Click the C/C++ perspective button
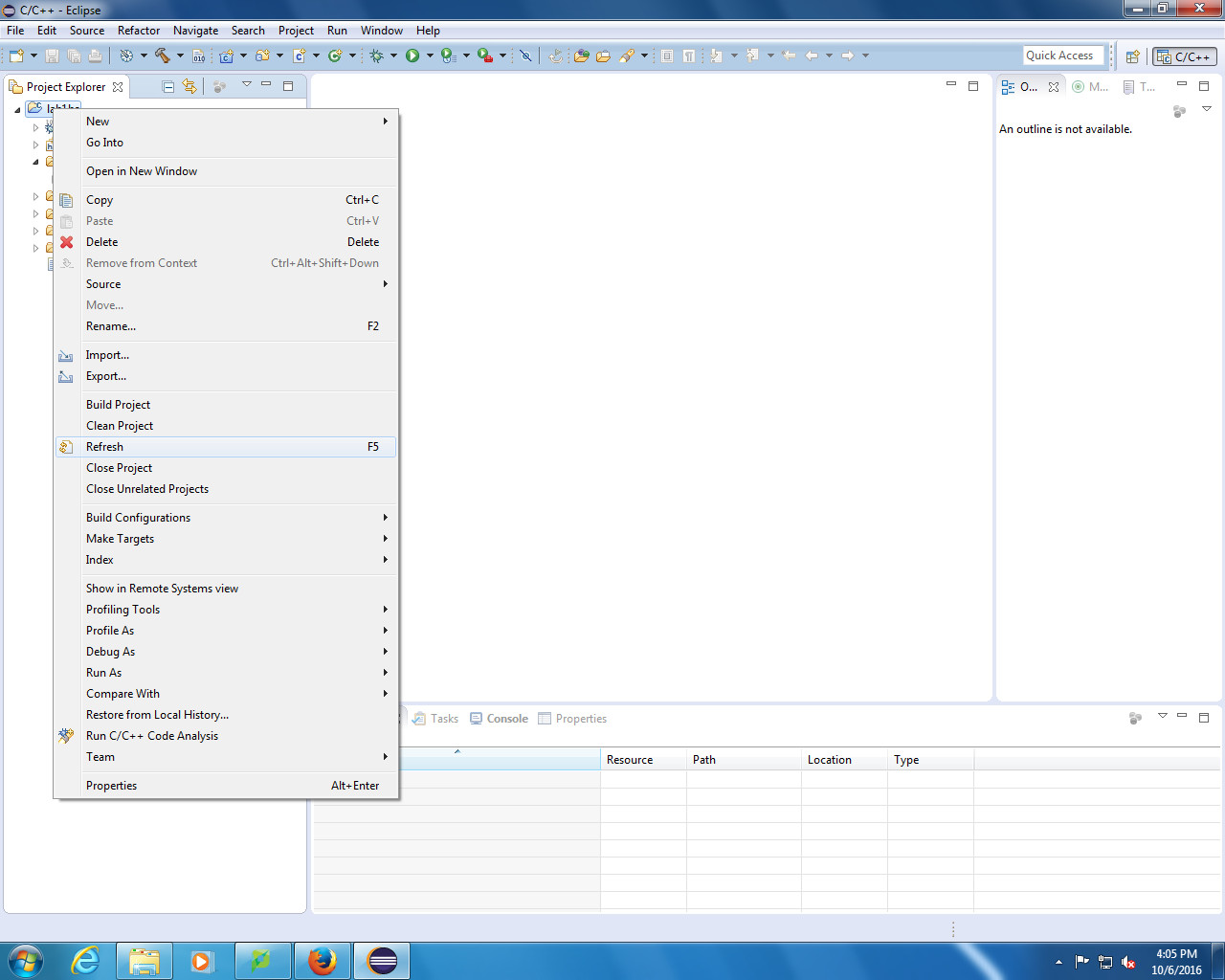Image resolution: width=1225 pixels, height=980 pixels. pos(1185,56)
